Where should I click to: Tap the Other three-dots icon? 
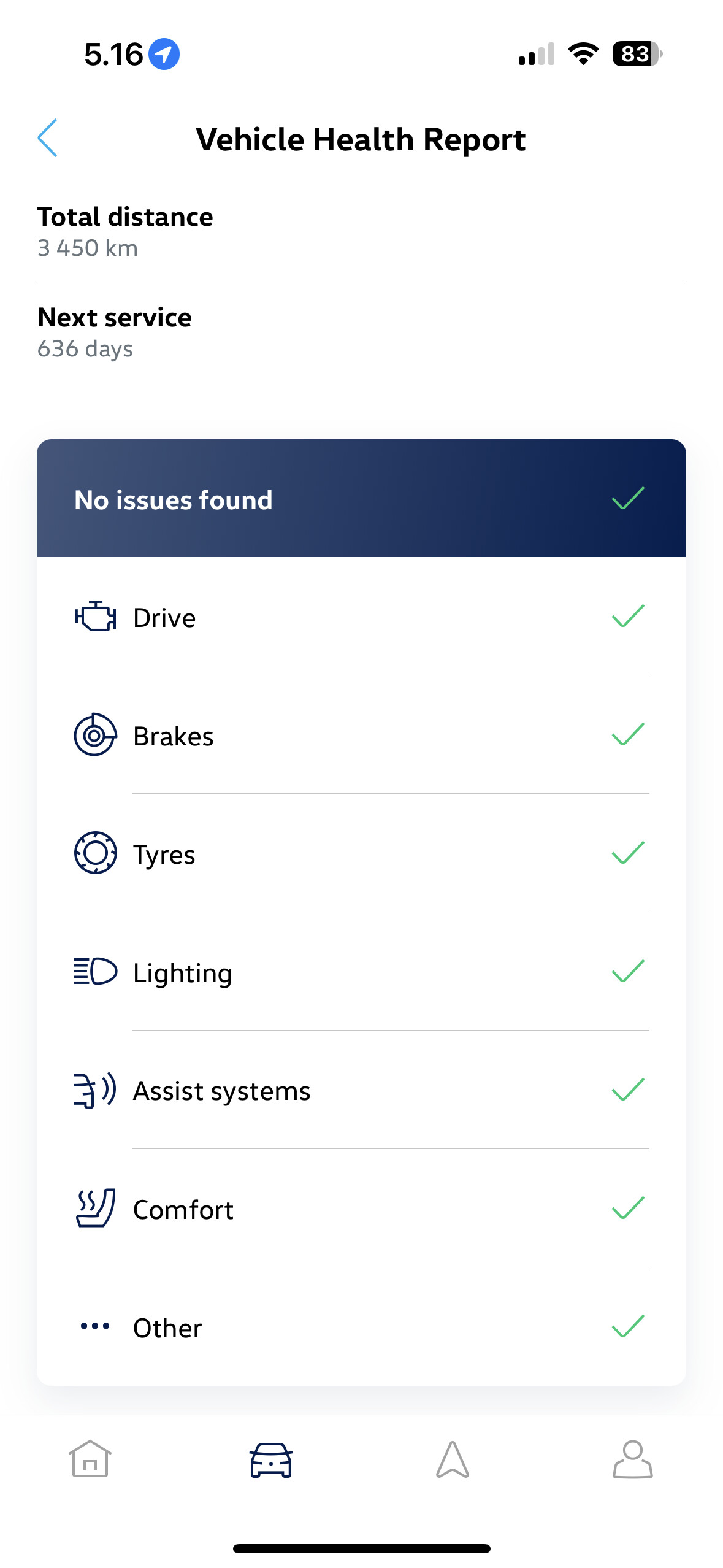coord(95,1326)
